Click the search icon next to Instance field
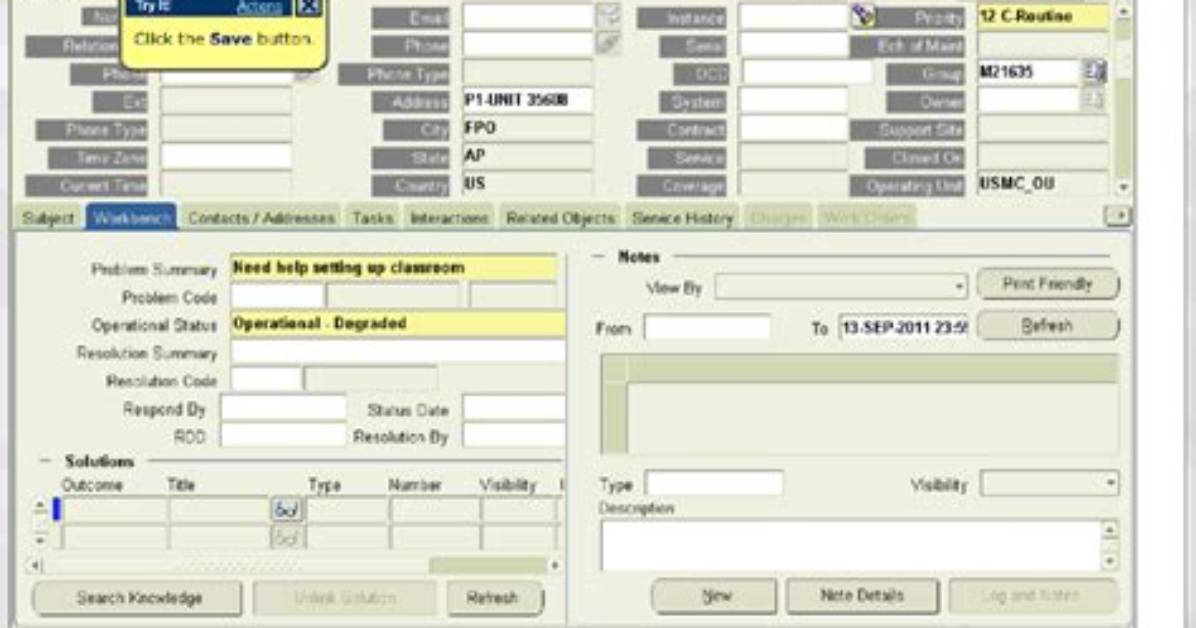Viewport: 1196px width, 628px height. 863,16
